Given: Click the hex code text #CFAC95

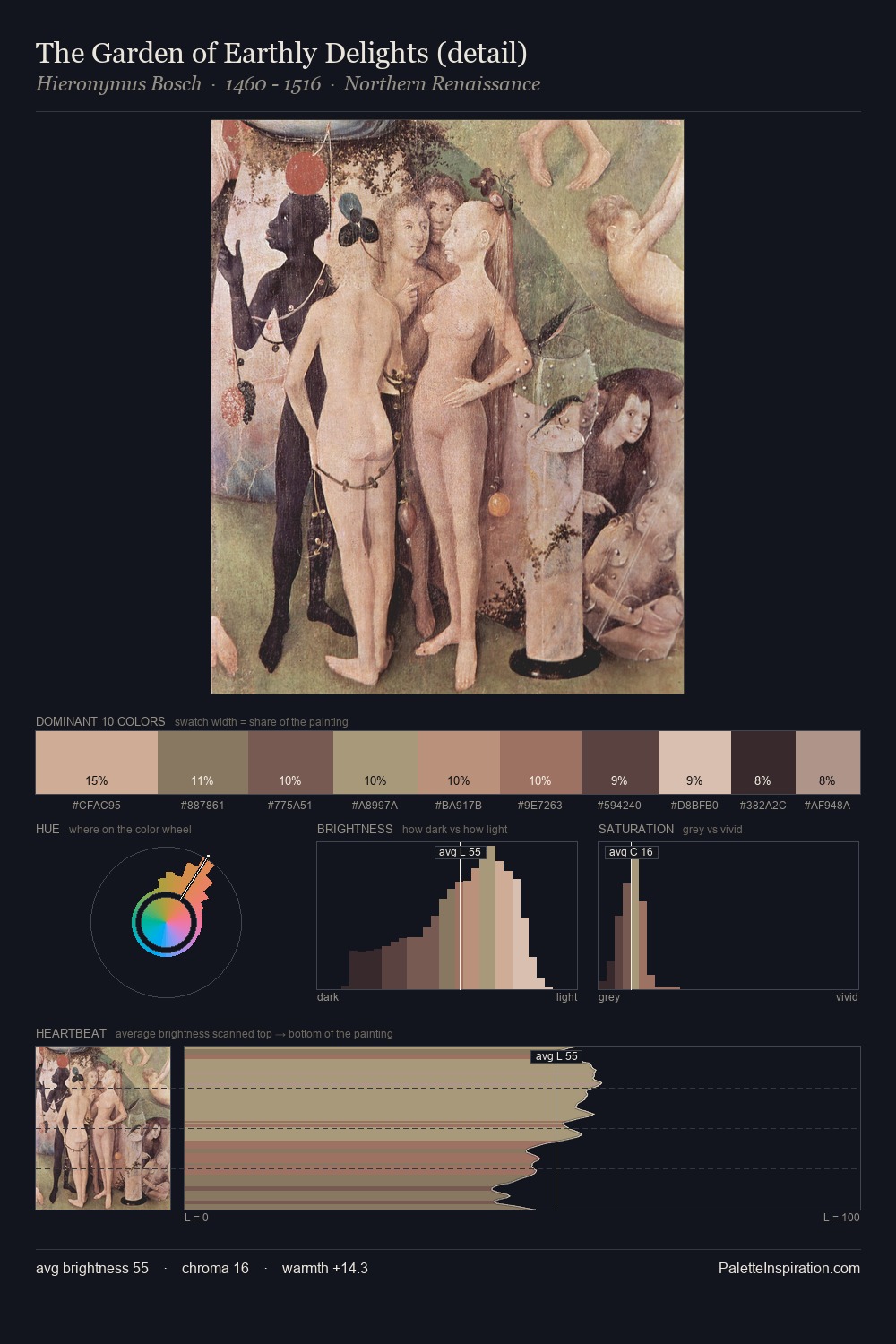Looking at the screenshot, I should tap(97, 806).
